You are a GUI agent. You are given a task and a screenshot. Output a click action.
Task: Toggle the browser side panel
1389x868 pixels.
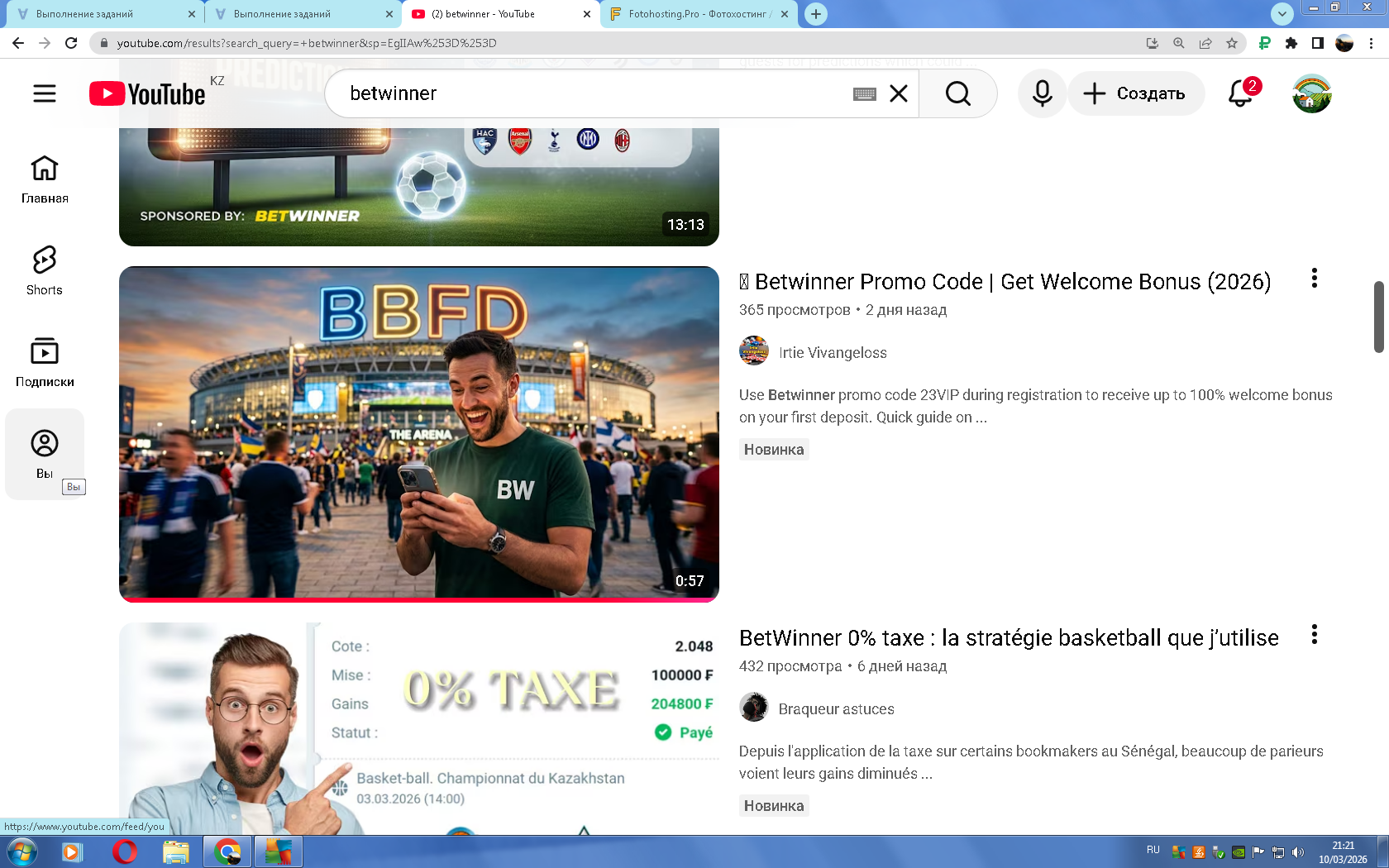coord(1318,43)
